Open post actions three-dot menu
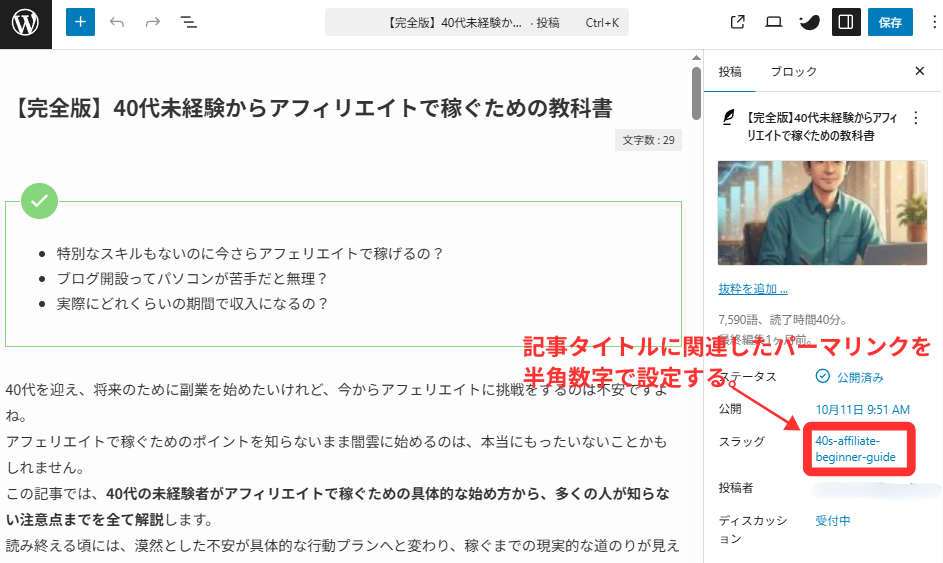The height and width of the screenshot is (563, 943). click(x=915, y=118)
